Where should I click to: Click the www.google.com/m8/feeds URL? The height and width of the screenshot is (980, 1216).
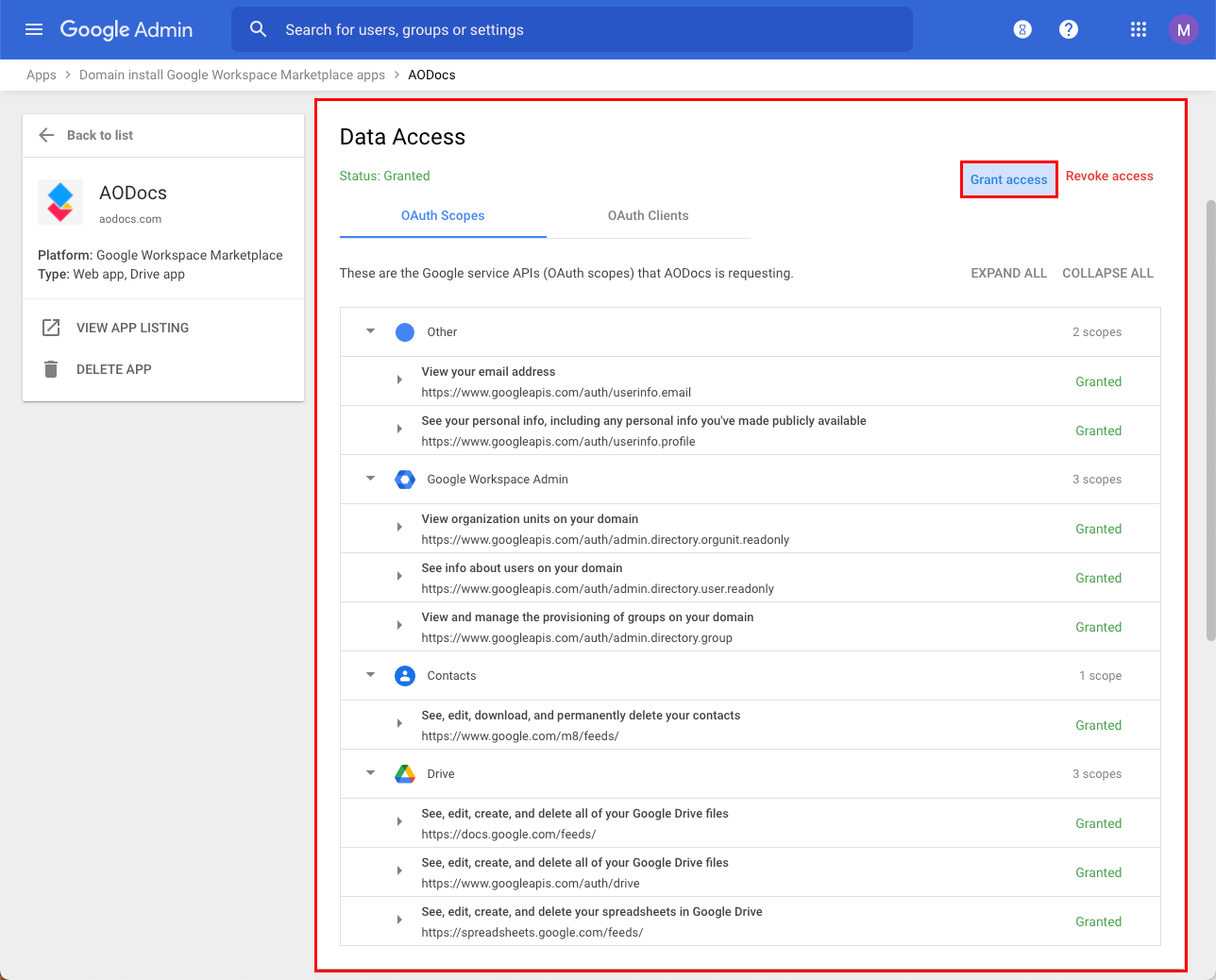click(520, 735)
